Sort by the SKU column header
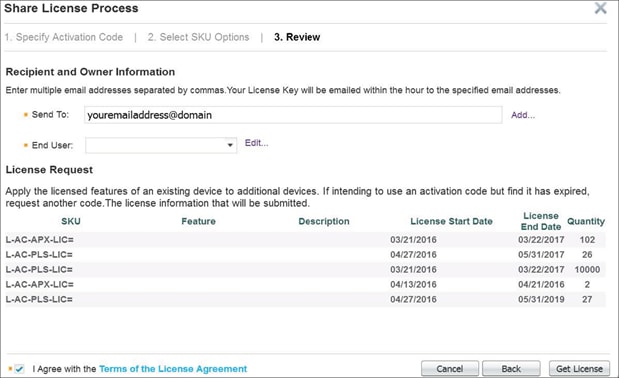This screenshot has height=378, width=619. [x=71, y=221]
